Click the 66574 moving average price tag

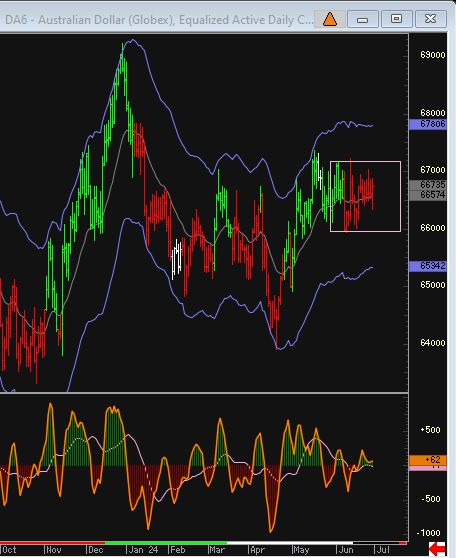point(428,195)
